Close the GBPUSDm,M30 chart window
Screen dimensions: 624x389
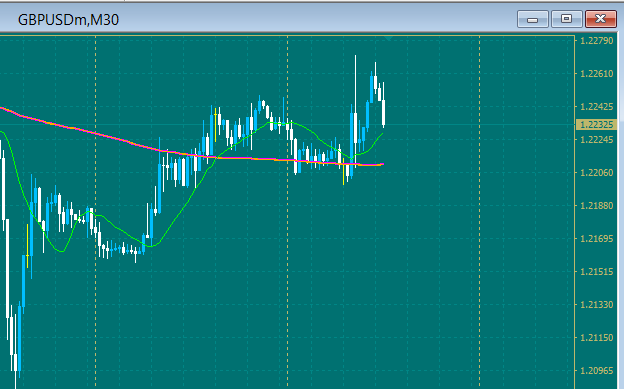pyautogui.click(x=601, y=19)
